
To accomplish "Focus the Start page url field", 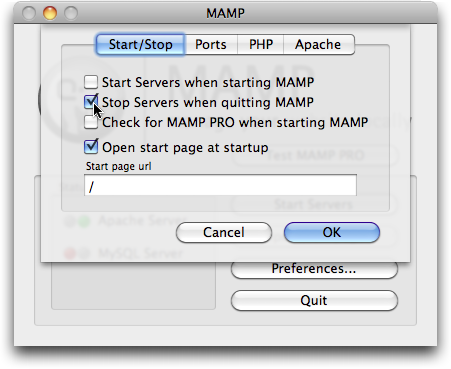I will point(220,185).
